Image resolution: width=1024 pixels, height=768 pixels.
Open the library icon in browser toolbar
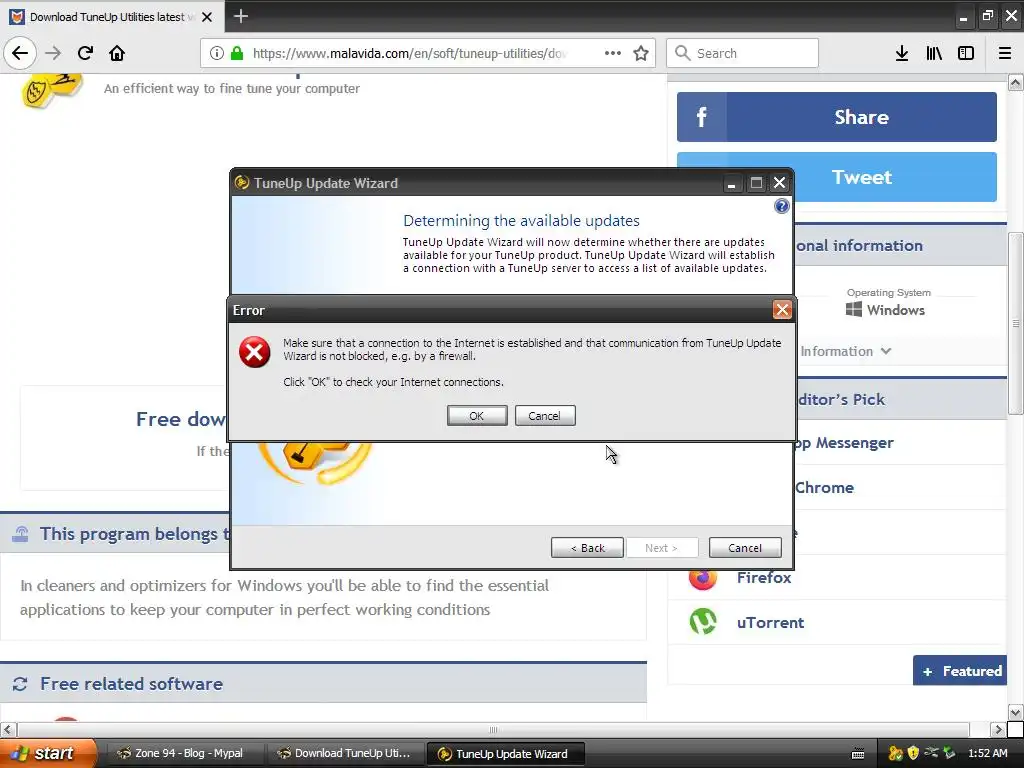pyautogui.click(x=934, y=53)
